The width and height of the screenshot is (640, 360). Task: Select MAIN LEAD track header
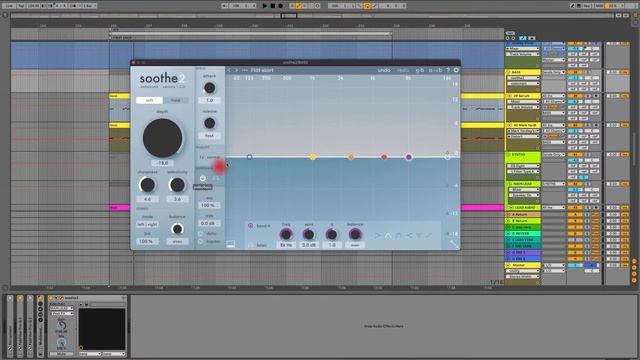tap(523, 184)
